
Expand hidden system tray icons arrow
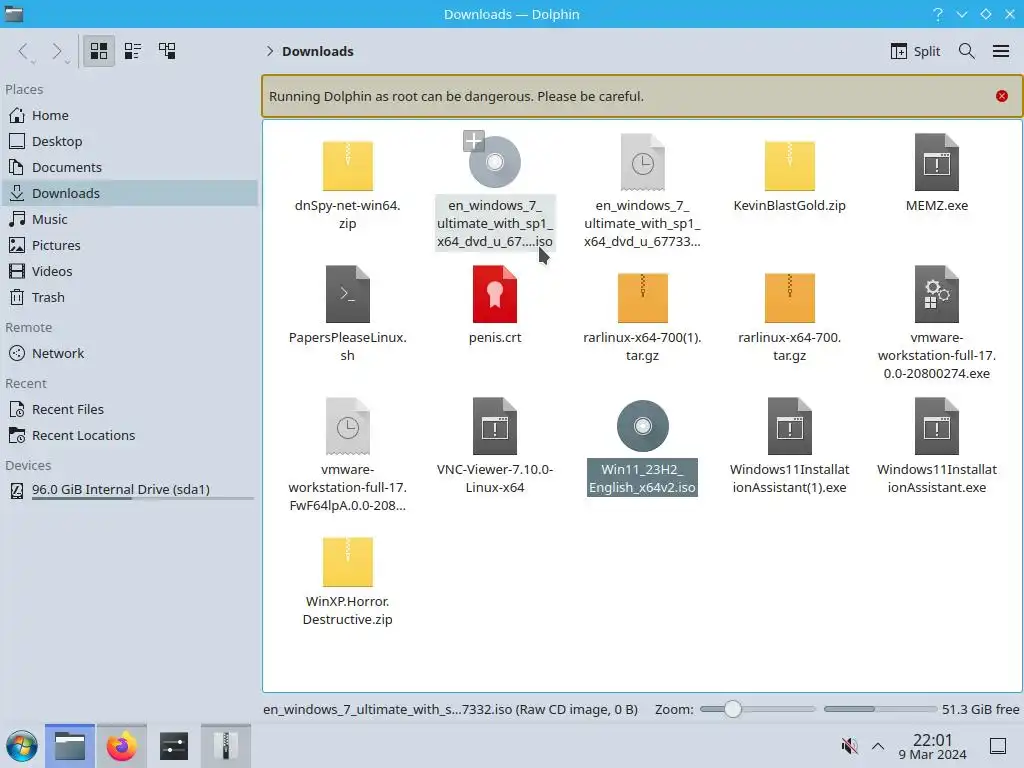pos(878,746)
